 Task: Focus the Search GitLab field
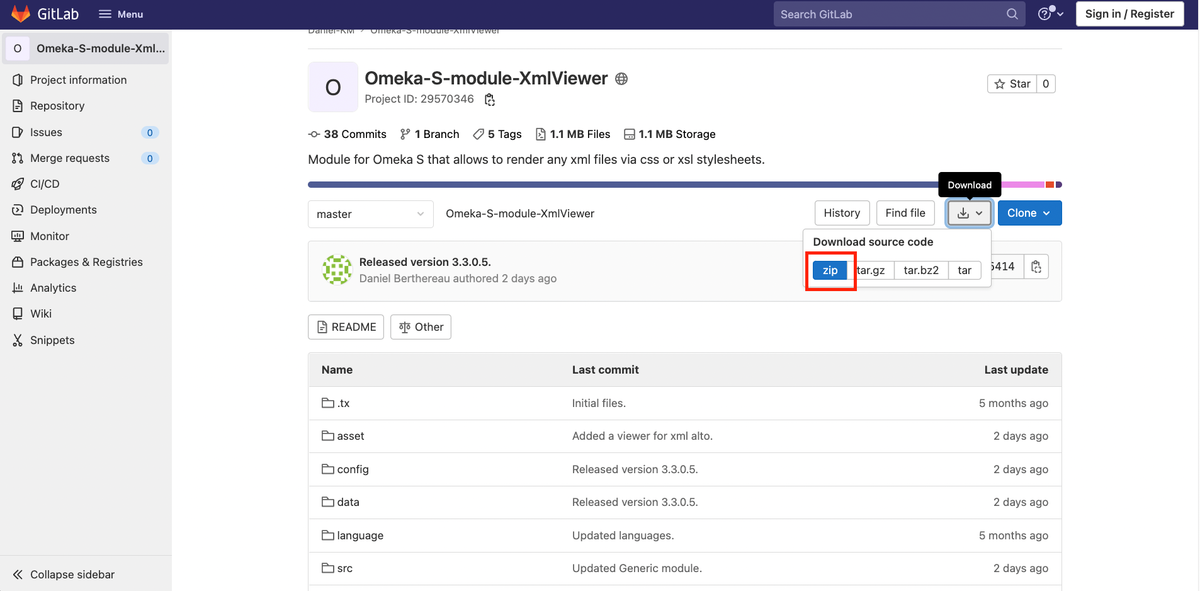point(890,14)
